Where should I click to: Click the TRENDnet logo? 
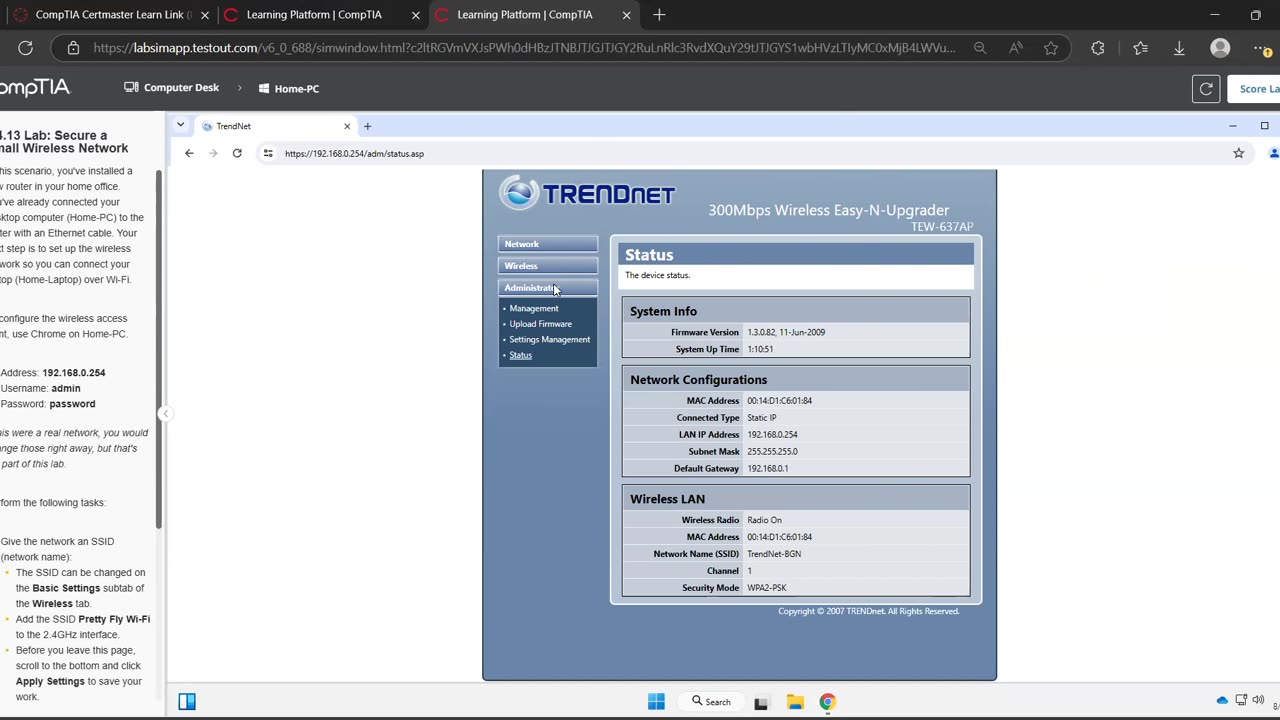click(587, 193)
